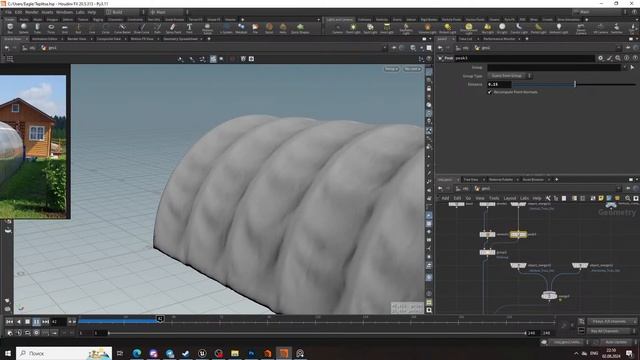Open the Windows menu
640x360 pixels.
click(x=64, y=12)
